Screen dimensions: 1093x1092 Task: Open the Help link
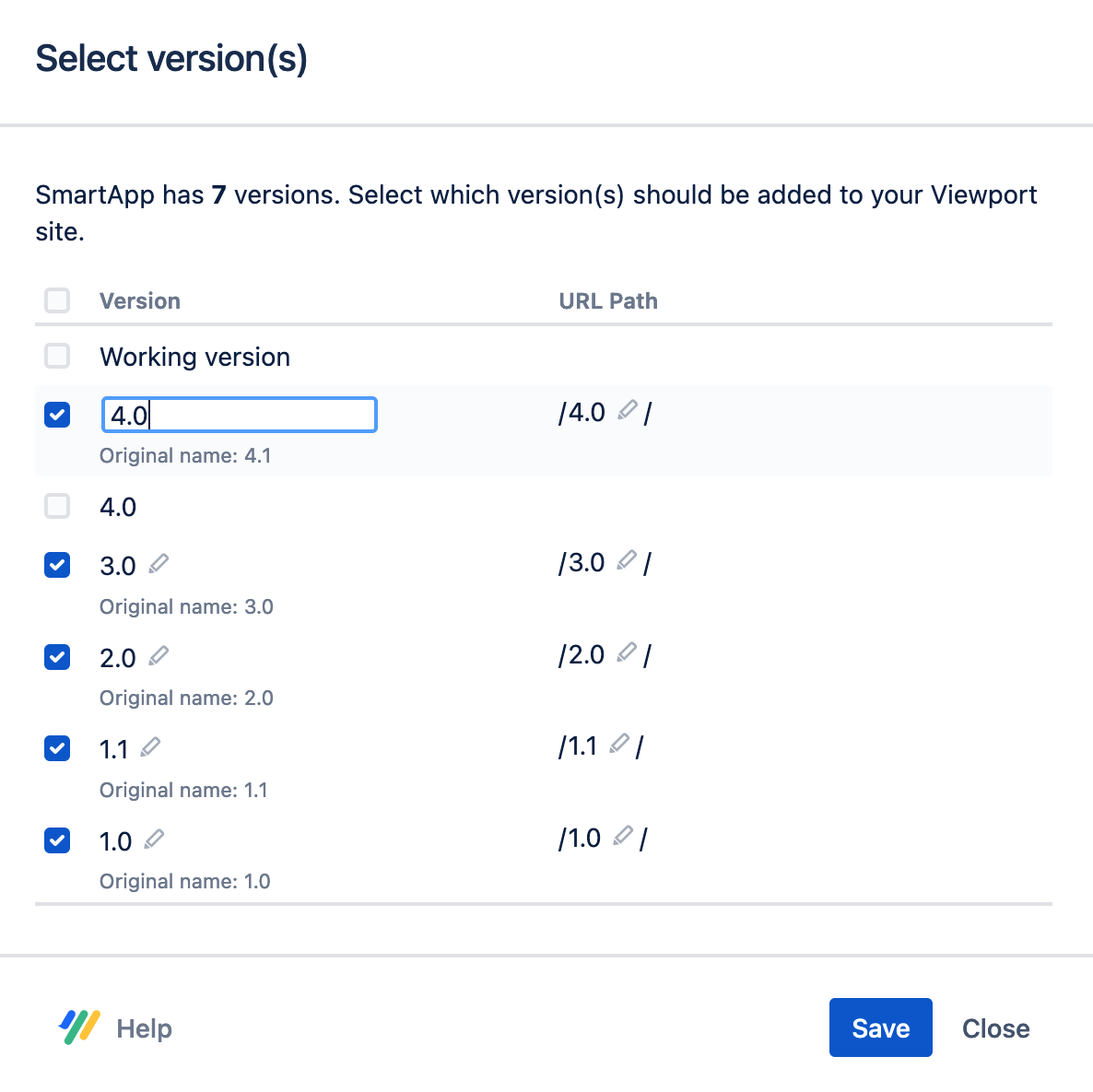(144, 1028)
